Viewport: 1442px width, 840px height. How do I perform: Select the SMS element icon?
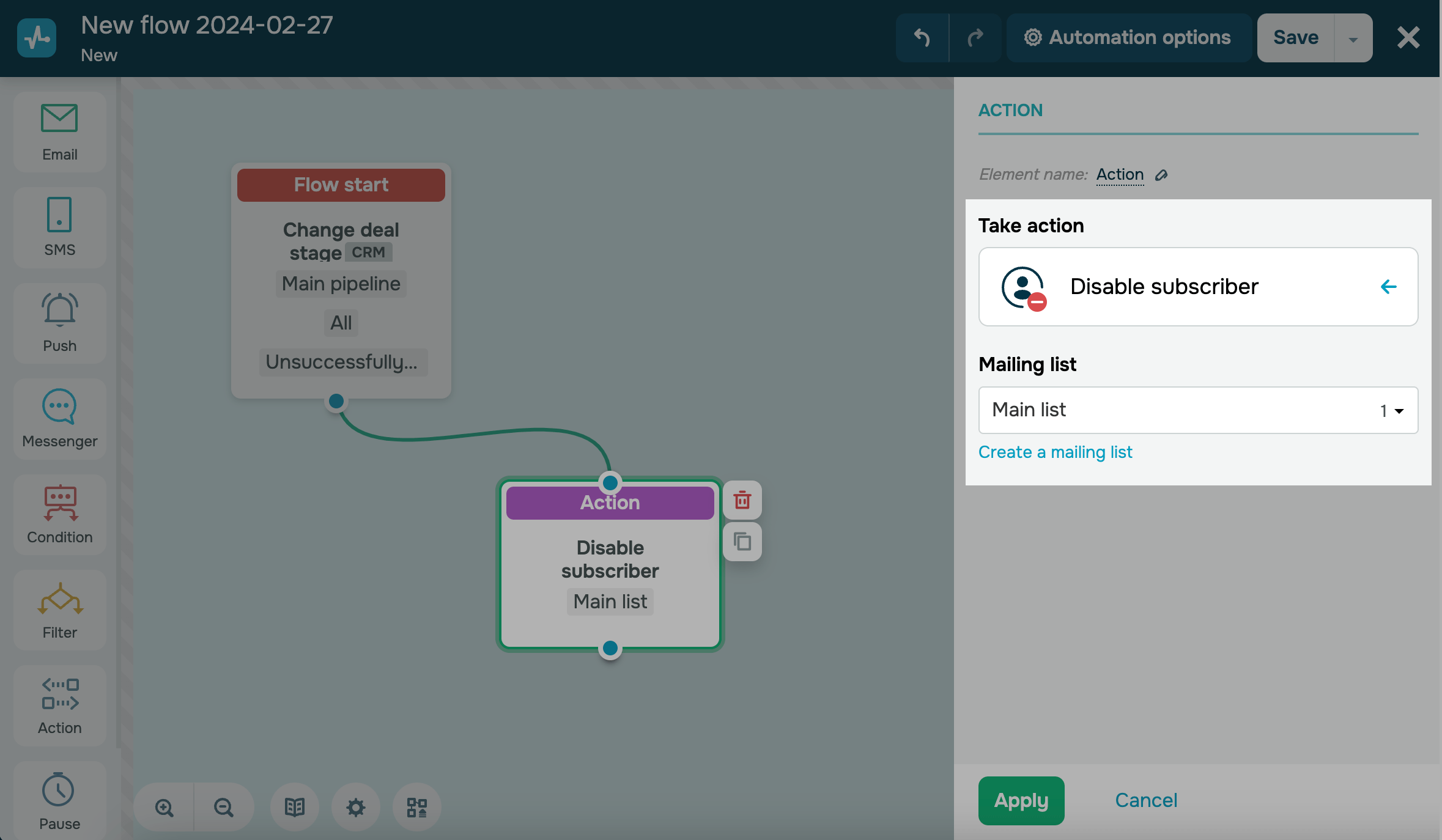[59, 227]
